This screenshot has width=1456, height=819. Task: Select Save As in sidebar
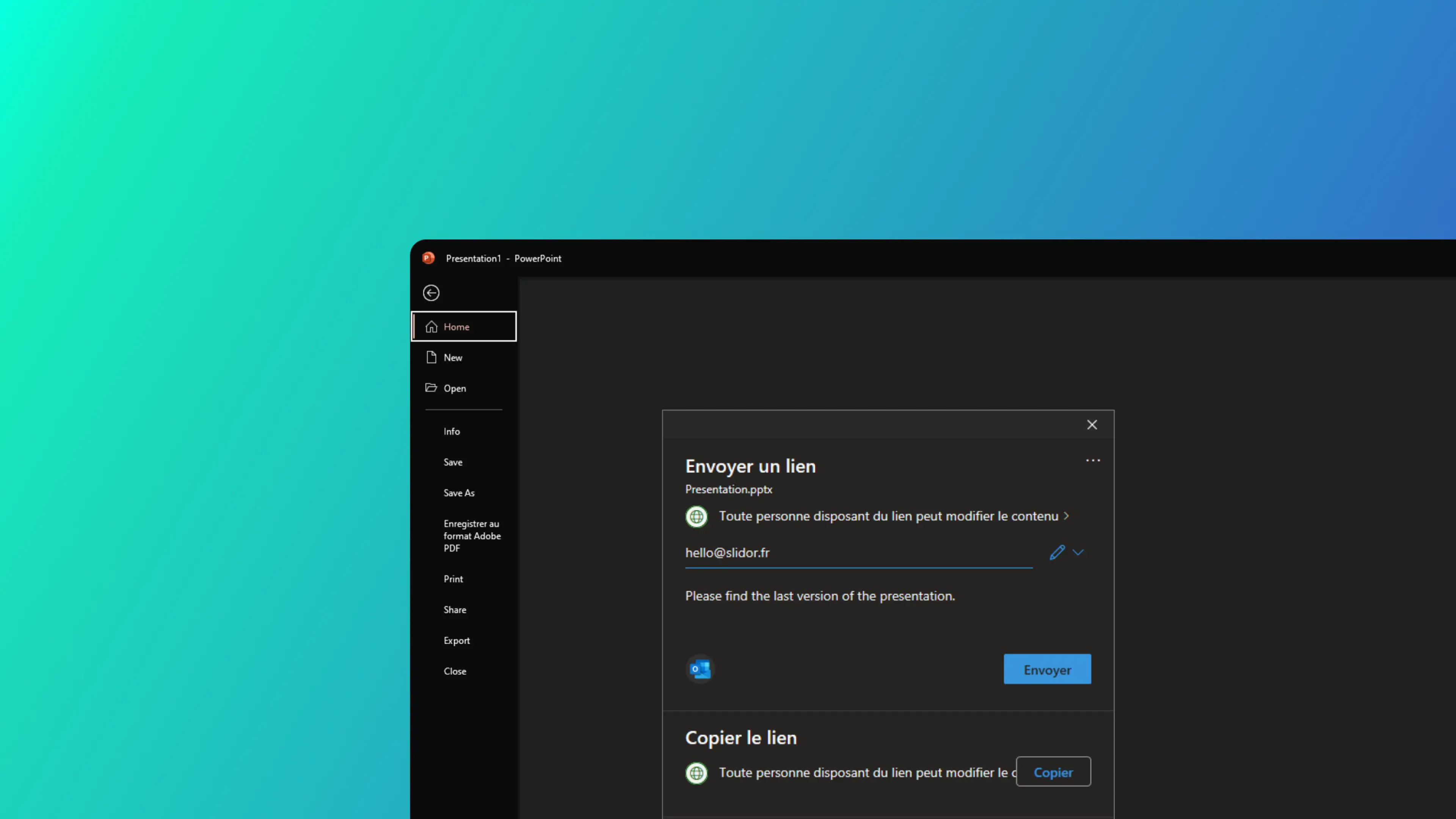click(459, 493)
